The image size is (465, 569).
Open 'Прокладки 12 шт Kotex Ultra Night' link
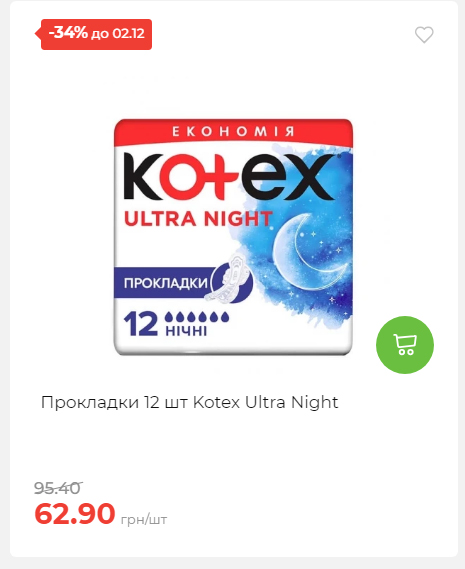pos(189,402)
